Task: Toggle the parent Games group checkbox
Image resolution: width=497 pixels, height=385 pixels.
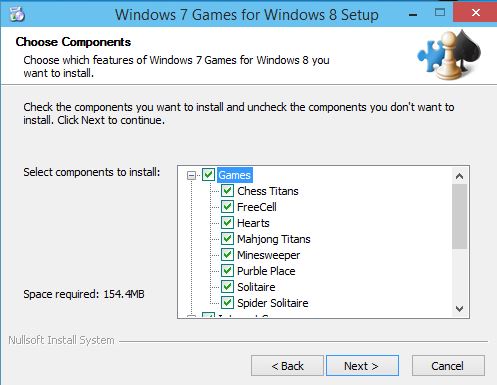Action: tap(208, 175)
